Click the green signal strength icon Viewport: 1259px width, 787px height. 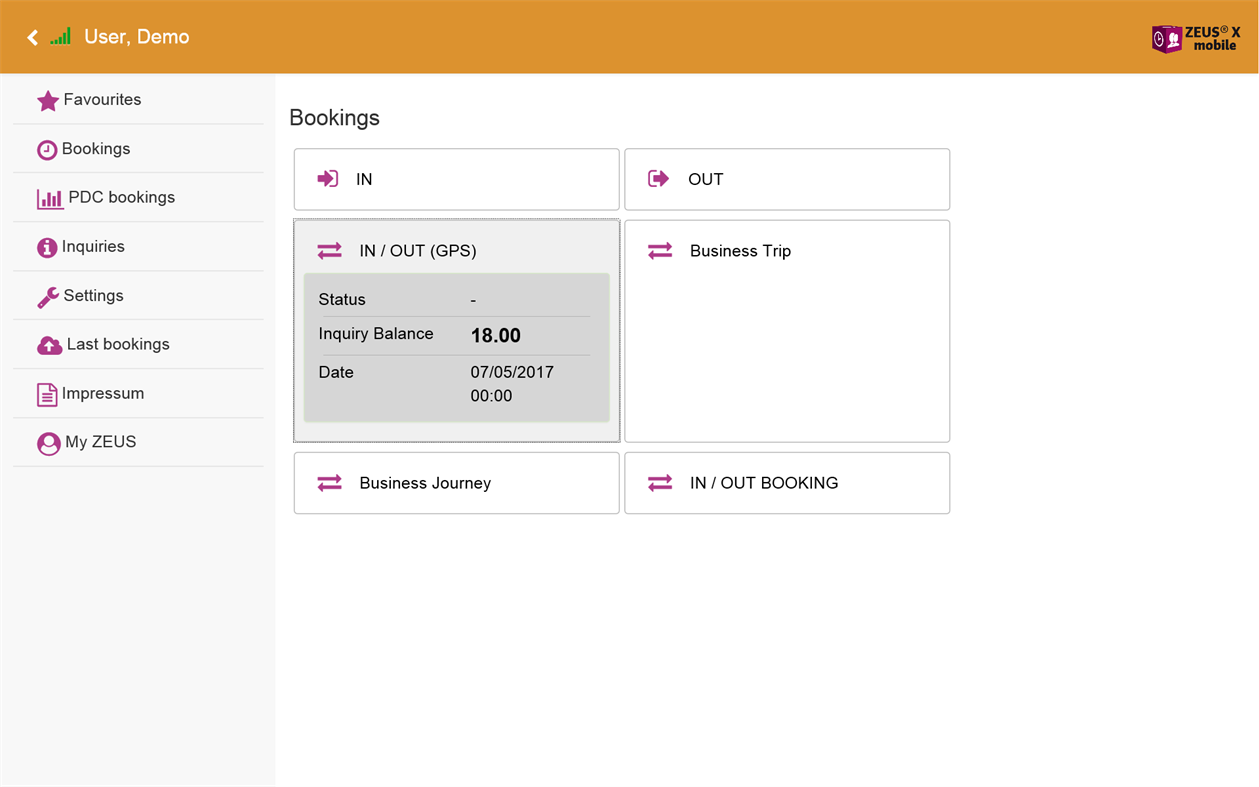61,37
